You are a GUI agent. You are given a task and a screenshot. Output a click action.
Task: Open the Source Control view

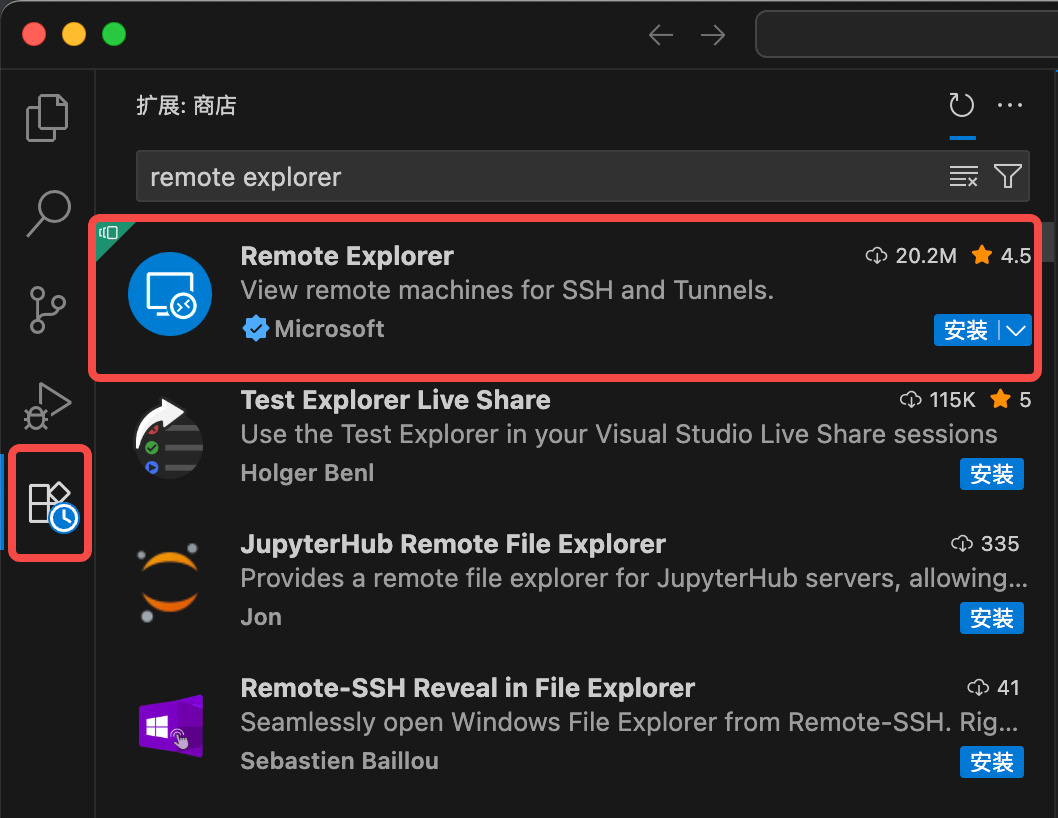(x=47, y=311)
